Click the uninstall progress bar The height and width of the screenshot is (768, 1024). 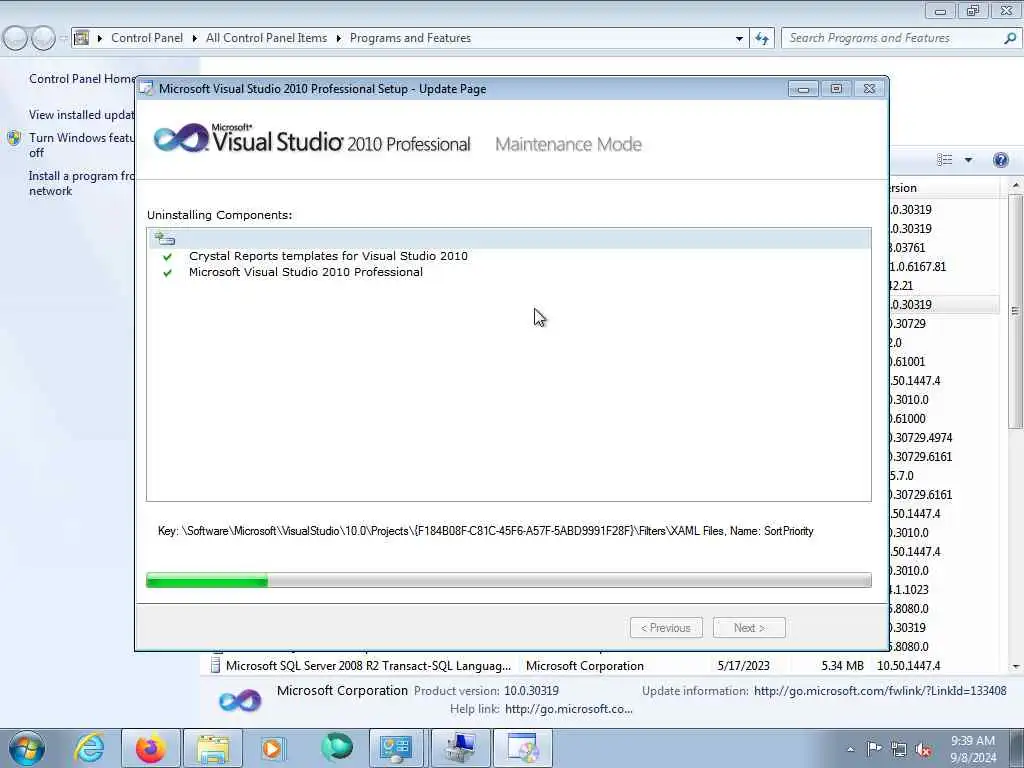tap(509, 580)
